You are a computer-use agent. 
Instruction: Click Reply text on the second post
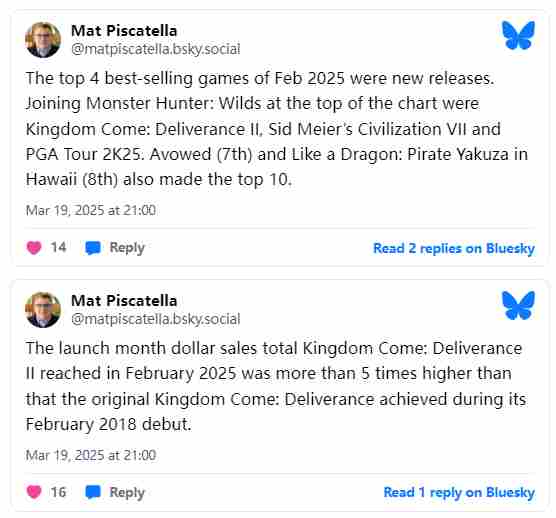(x=127, y=492)
